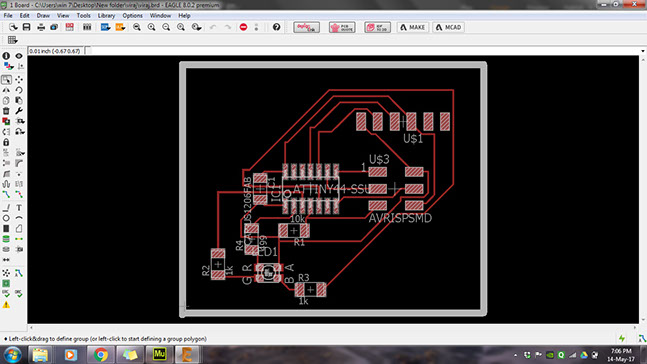Open the View menu
The height and width of the screenshot is (364, 647).
(63, 16)
